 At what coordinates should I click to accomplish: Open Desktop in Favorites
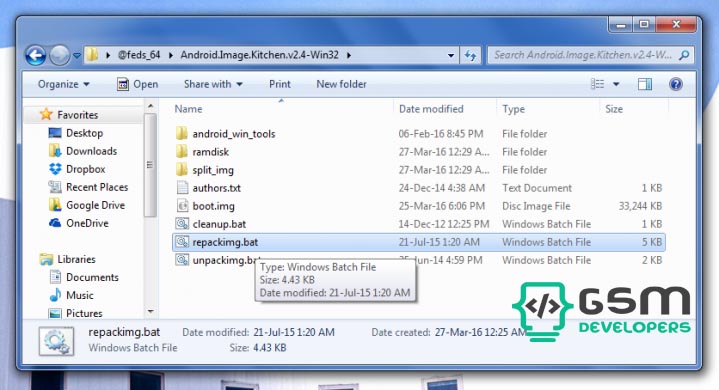click(x=84, y=133)
